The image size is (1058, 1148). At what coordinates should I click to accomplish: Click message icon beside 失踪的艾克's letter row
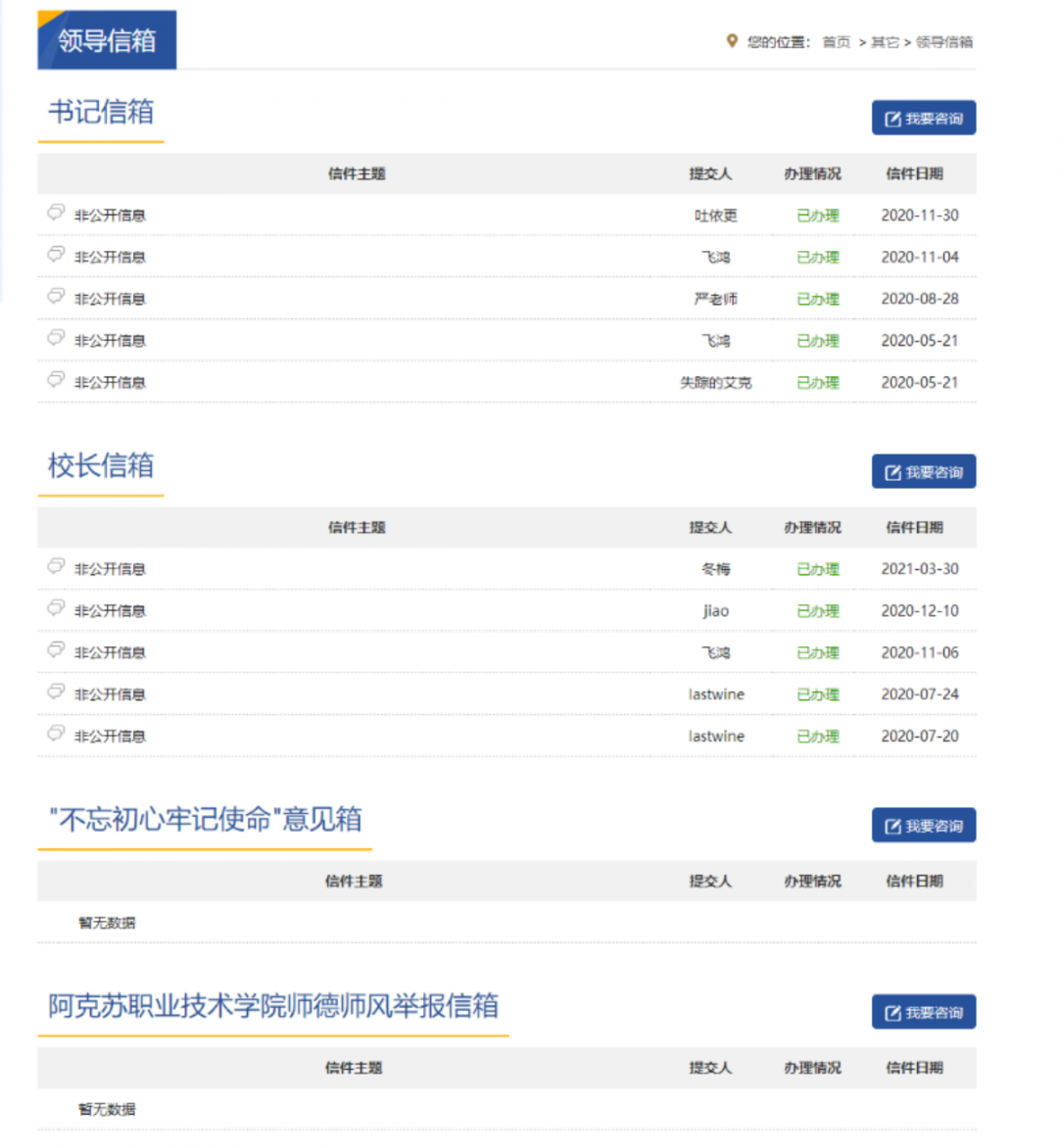(56, 379)
